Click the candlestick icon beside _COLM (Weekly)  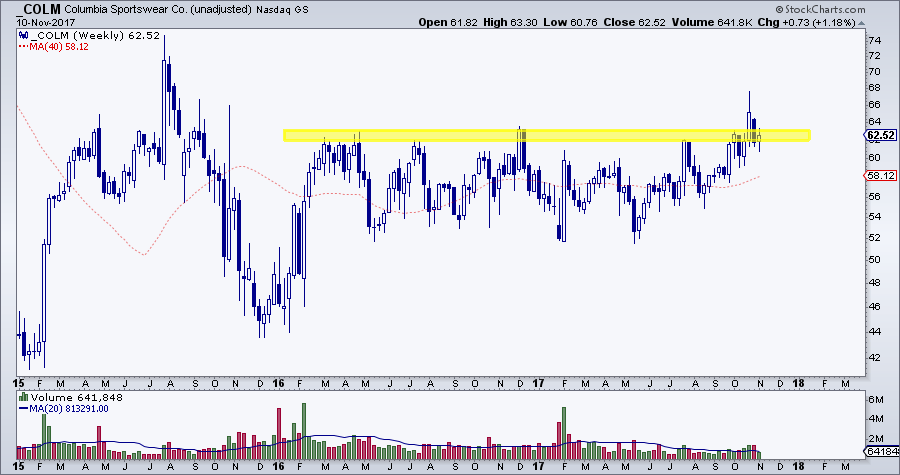coord(24,36)
